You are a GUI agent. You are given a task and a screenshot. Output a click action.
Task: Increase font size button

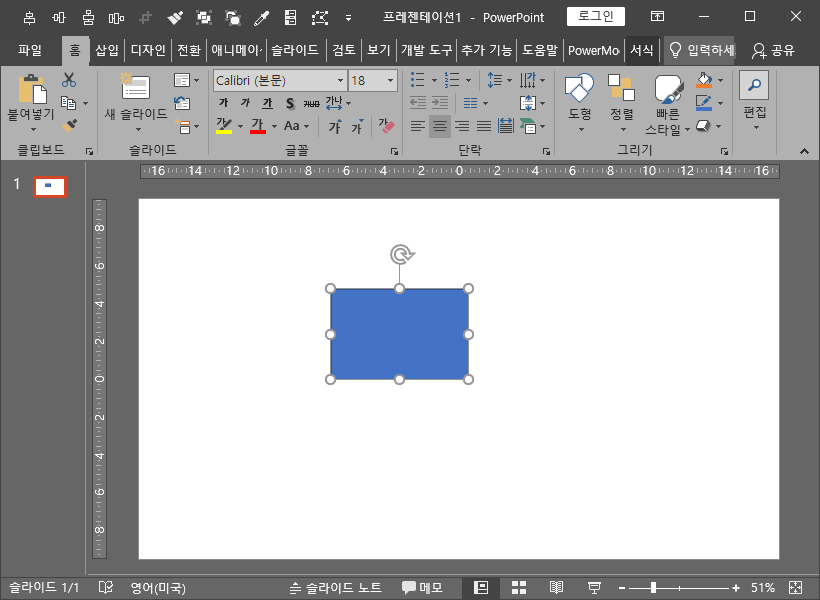click(x=335, y=126)
